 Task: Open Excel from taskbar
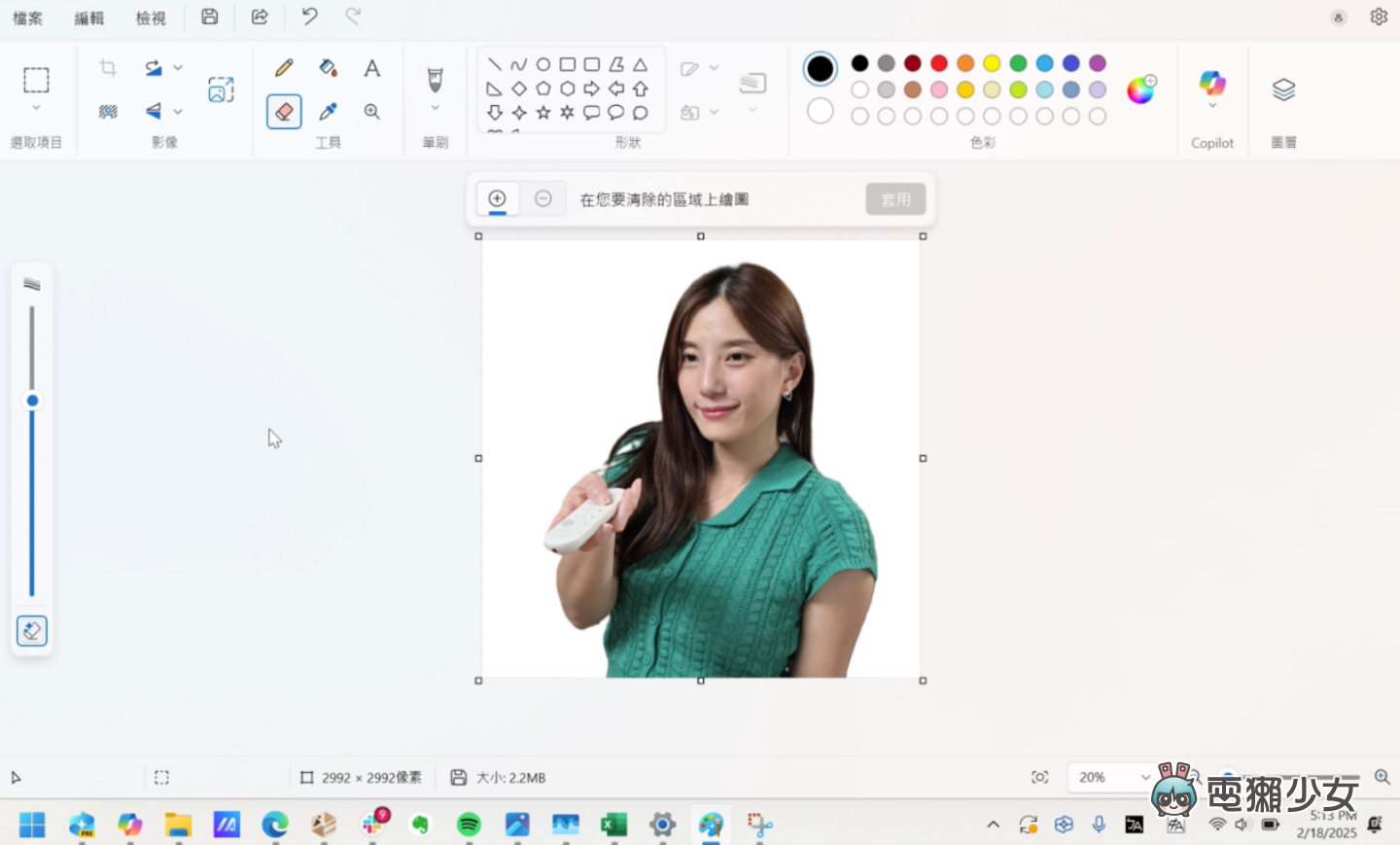pos(613,825)
